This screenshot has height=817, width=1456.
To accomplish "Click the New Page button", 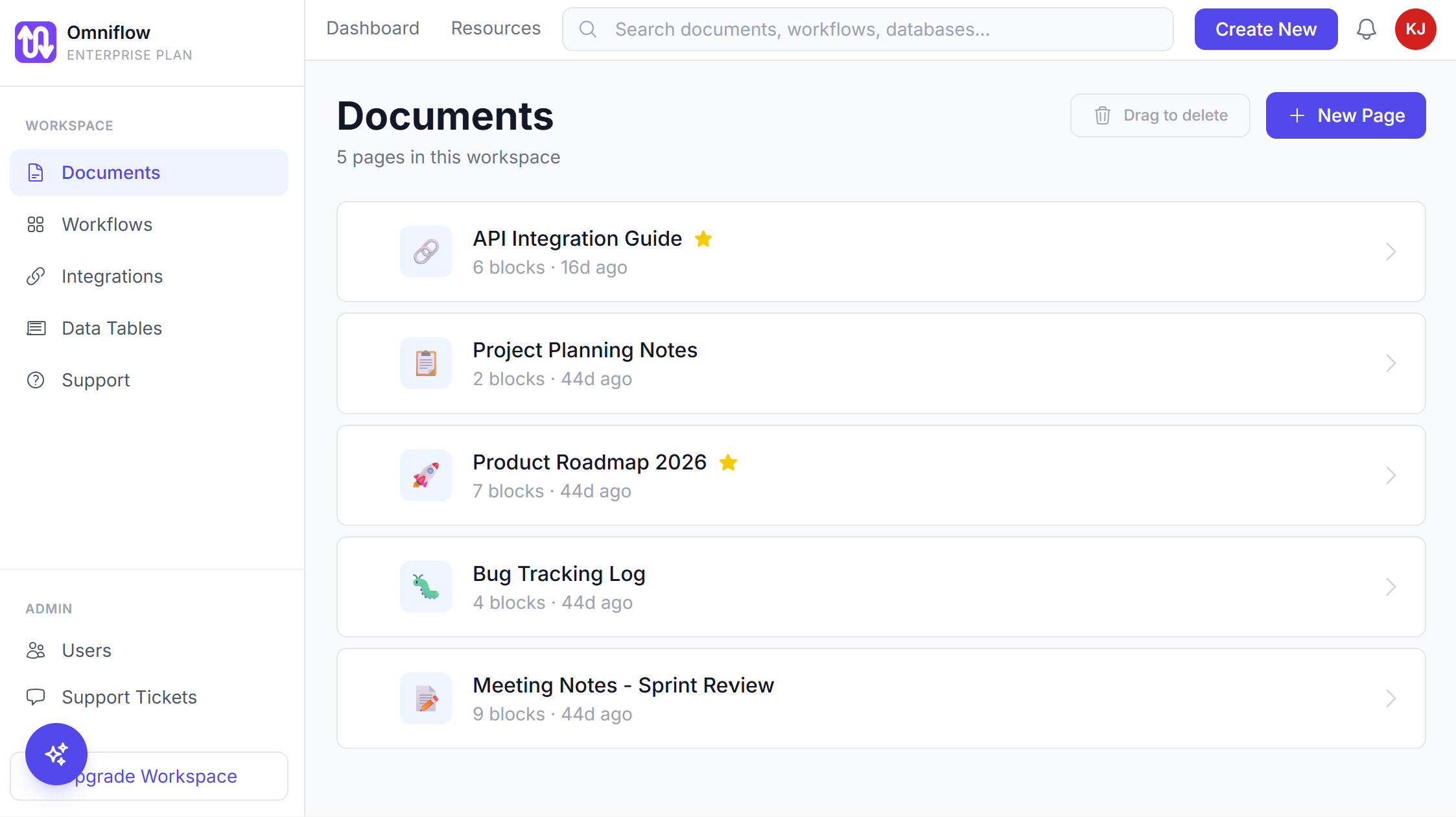I will [x=1346, y=115].
